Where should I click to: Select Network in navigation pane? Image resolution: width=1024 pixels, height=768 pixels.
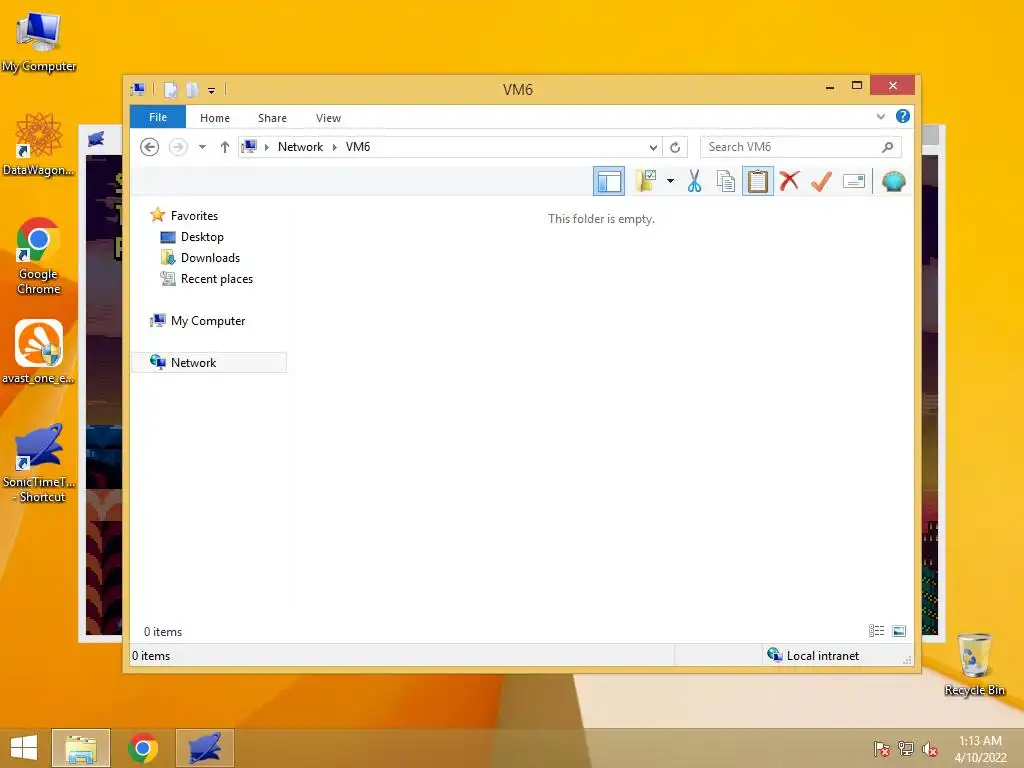(209, 362)
